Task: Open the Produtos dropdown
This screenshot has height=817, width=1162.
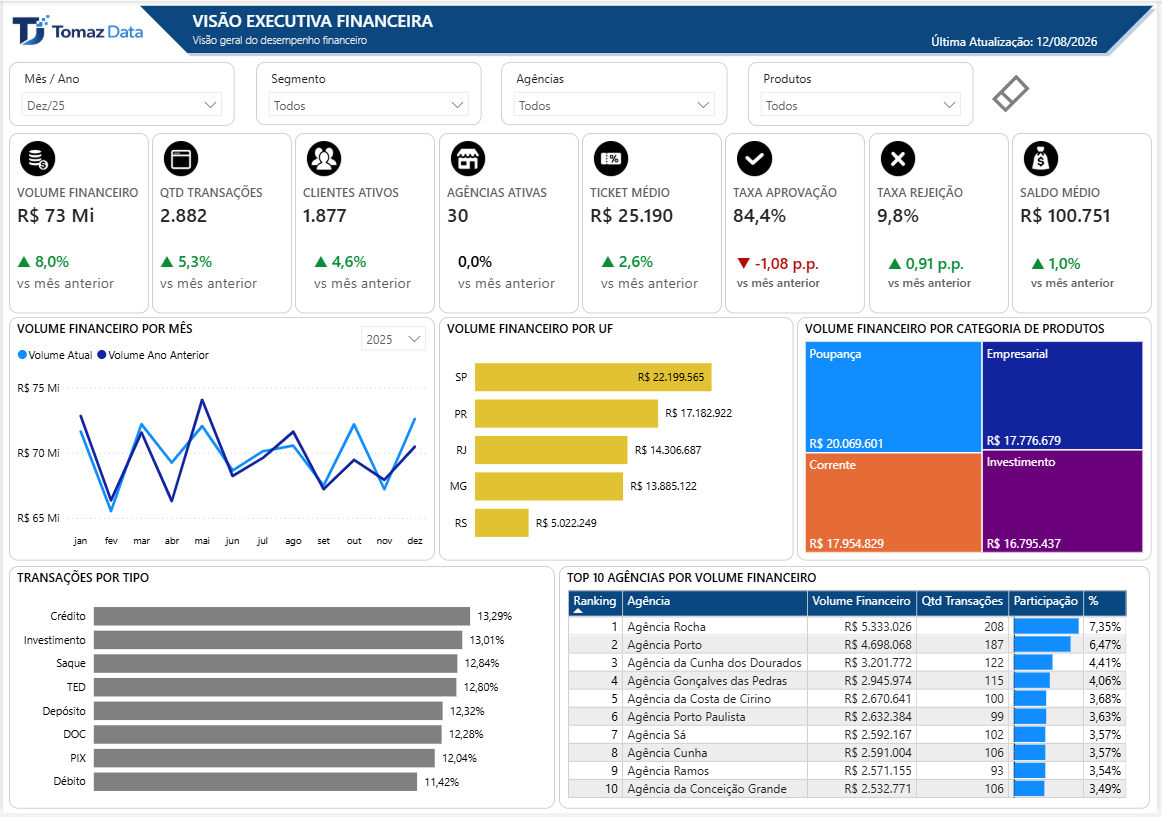Action: point(860,105)
